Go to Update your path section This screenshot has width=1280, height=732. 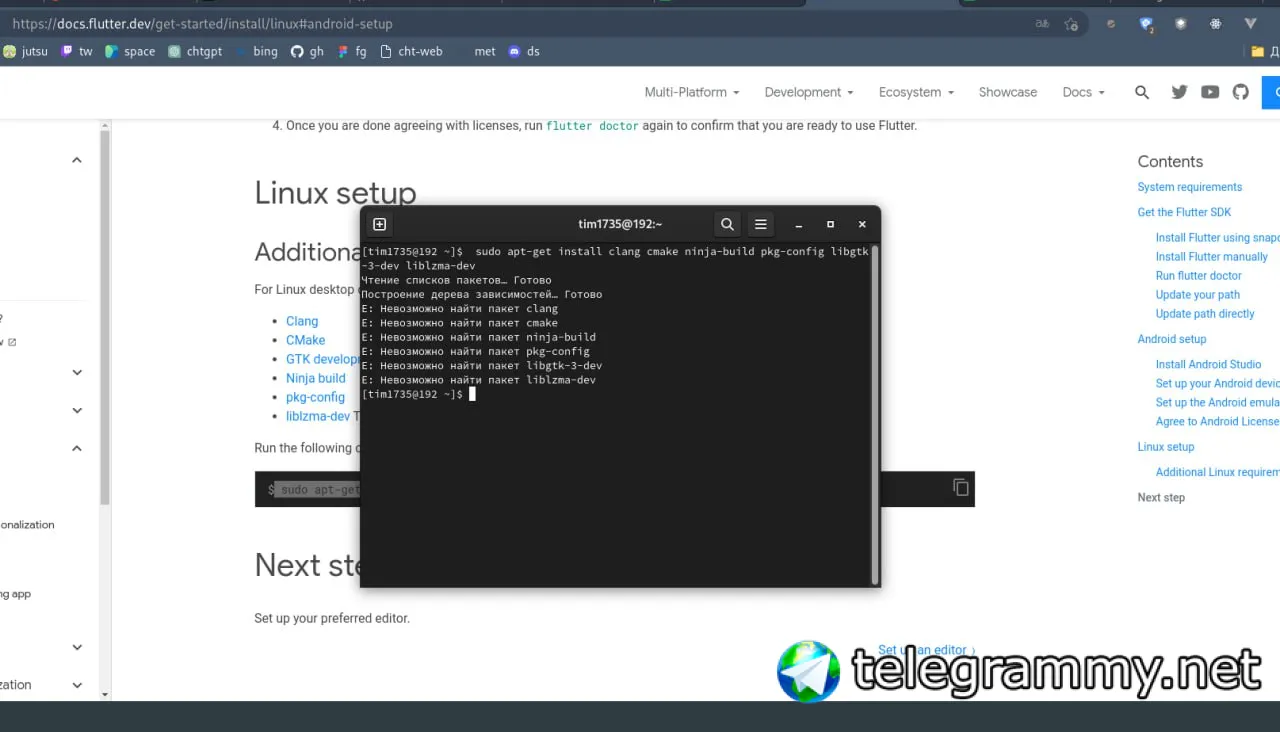[x=1198, y=295]
